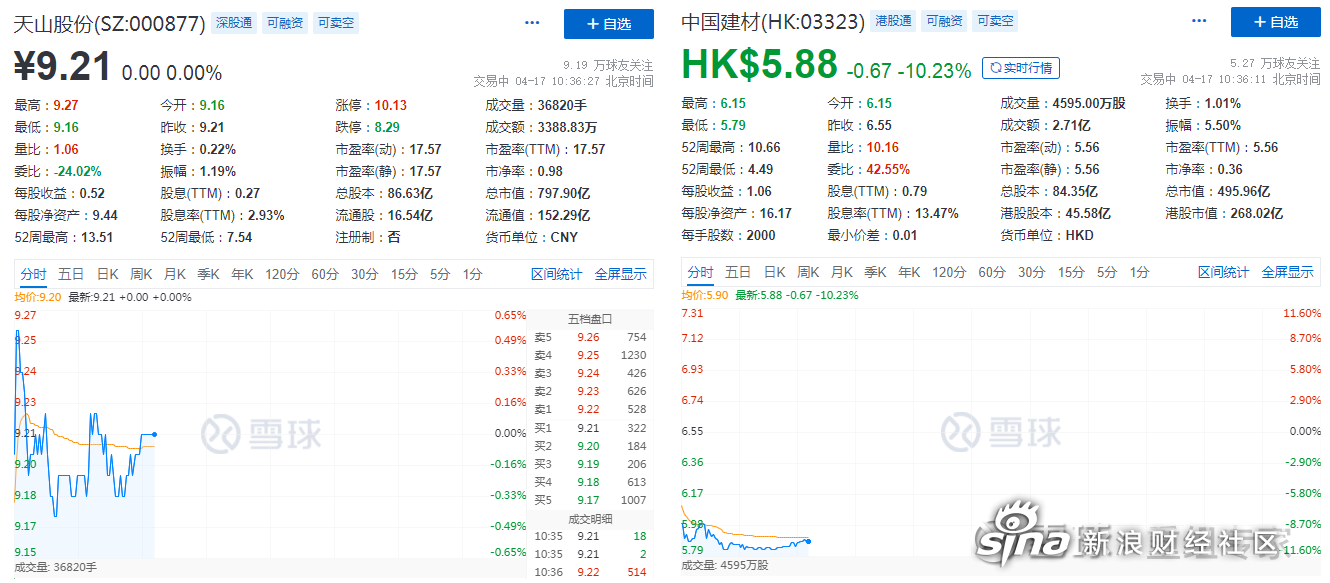Show 月K candles for 中国建材
Image resolution: width=1330 pixels, height=583 pixels.
[842, 272]
